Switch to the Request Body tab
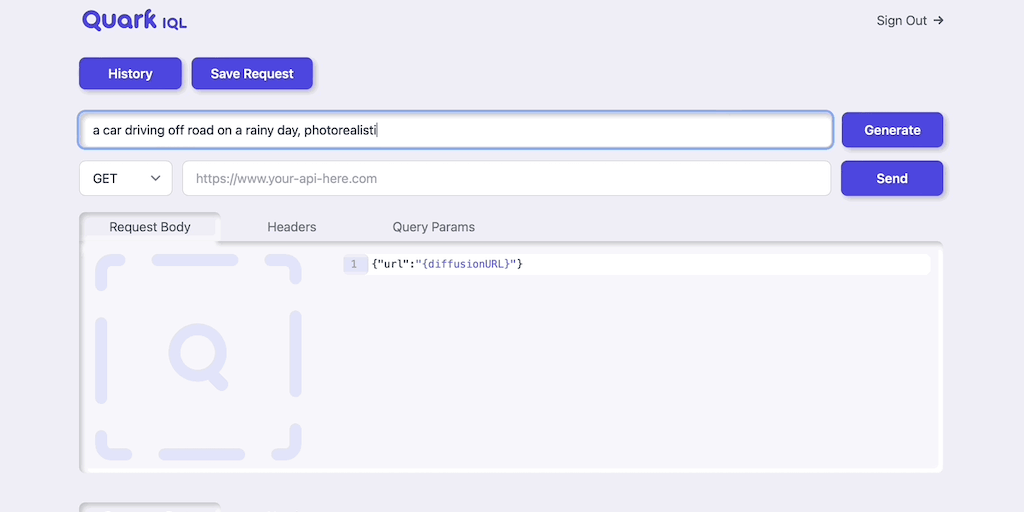The image size is (1024, 512). pos(150,227)
